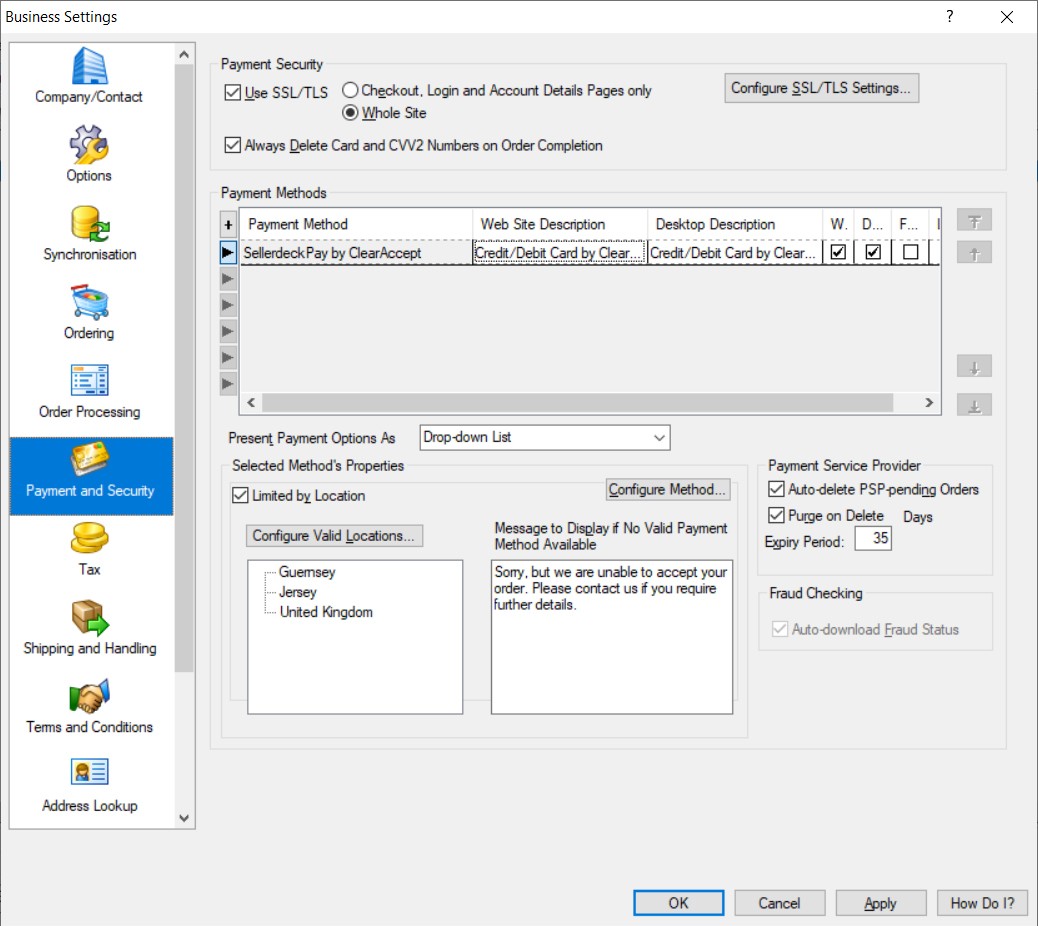The width and height of the screenshot is (1038, 926).
Task: Click the Expiry Period input field
Action: 872,538
